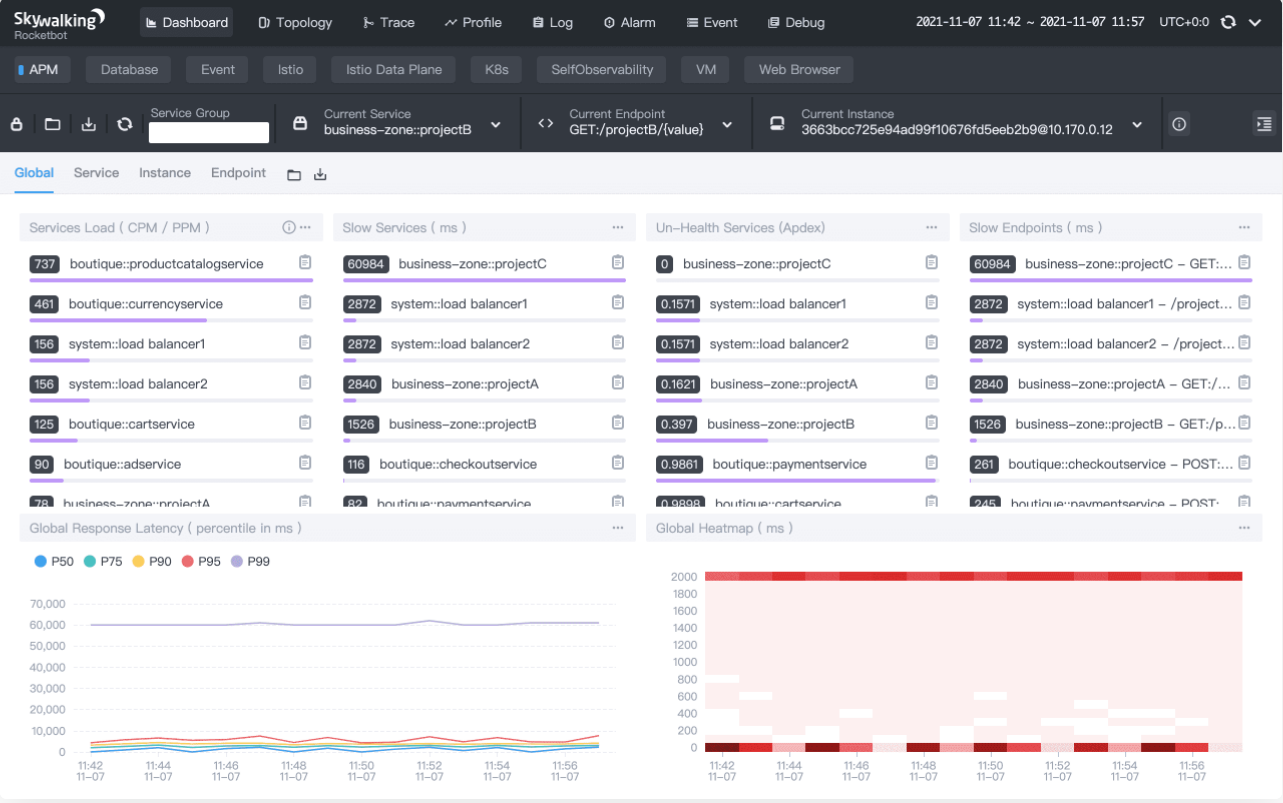
Task: Open the Current Instance selector dropdown
Action: 1137,125
